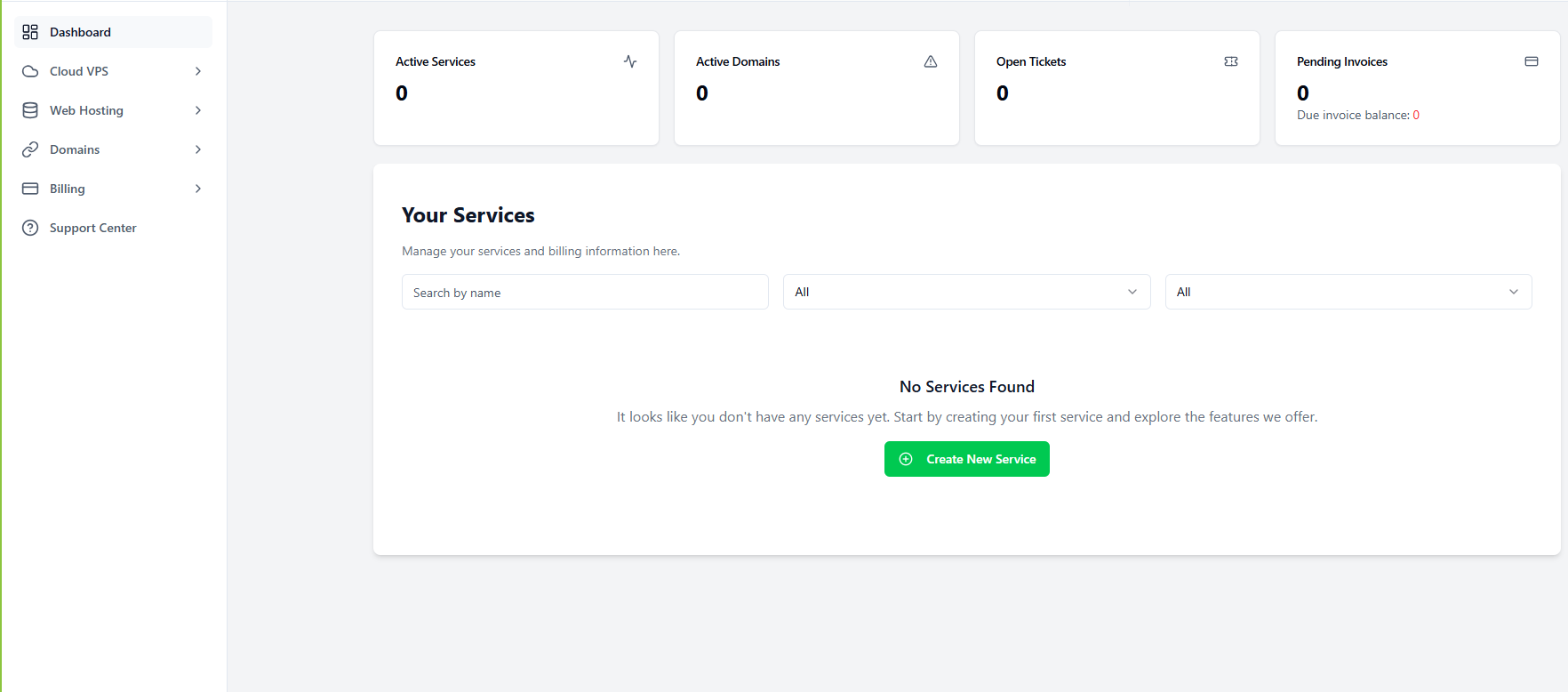The width and height of the screenshot is (1568, 692).
Task: Click the Create New Service button
Action: [x=967, y=459]
